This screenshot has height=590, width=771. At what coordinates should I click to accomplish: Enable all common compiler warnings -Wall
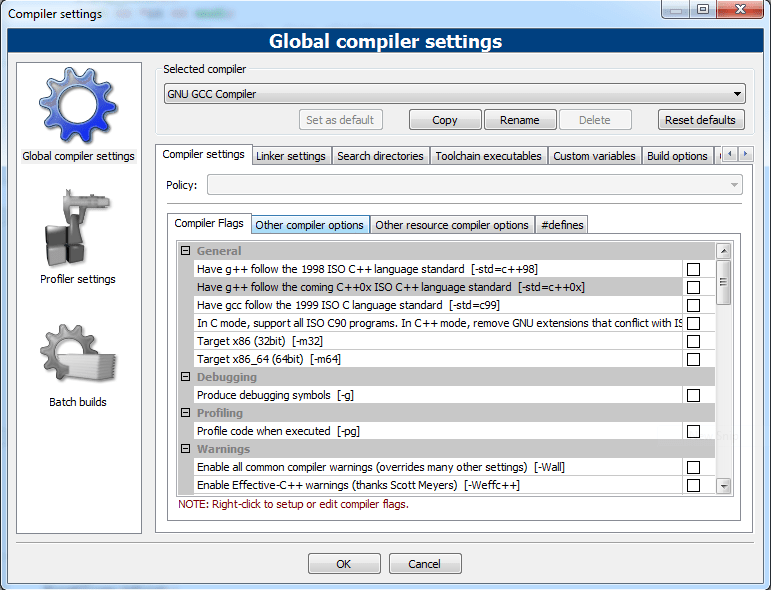coord(693,467)
